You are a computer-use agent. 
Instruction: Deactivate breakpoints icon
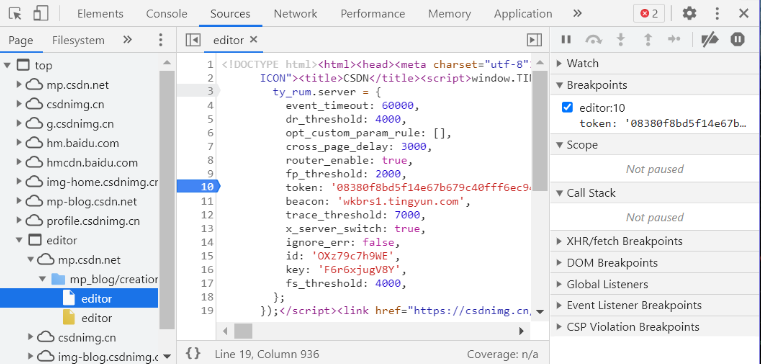click(x=710, y=40)
